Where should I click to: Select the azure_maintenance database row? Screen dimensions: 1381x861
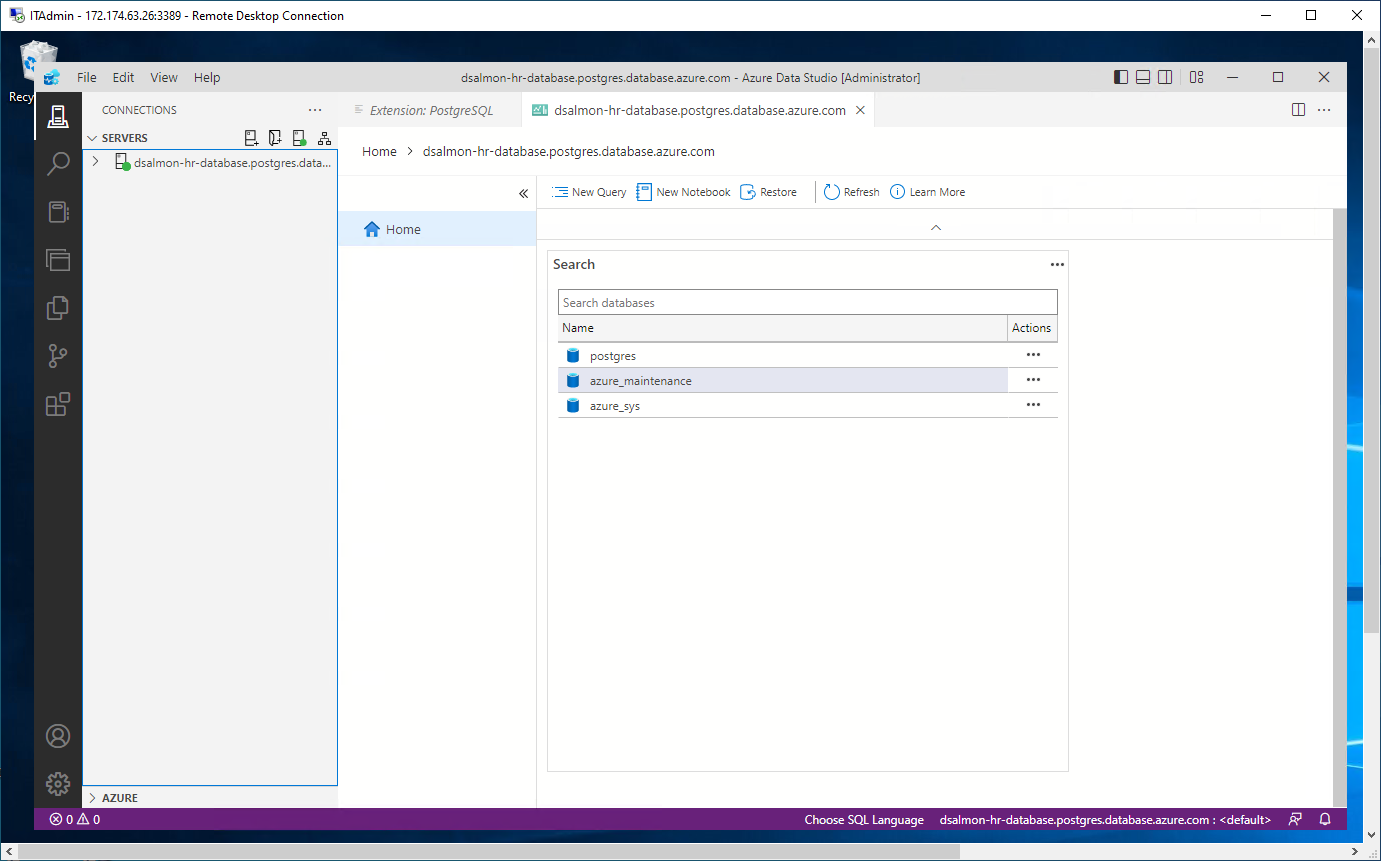(x=807, y=380)
